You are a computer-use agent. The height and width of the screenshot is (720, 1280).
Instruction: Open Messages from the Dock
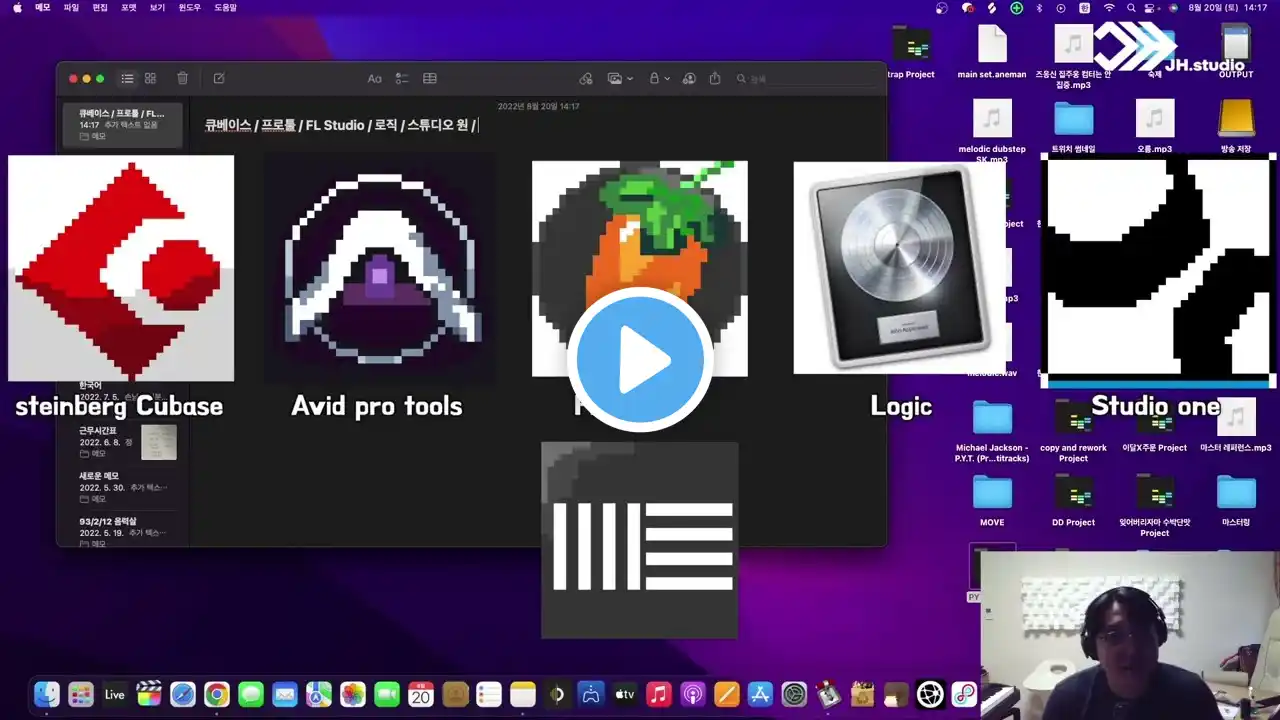tap(251, 694)
